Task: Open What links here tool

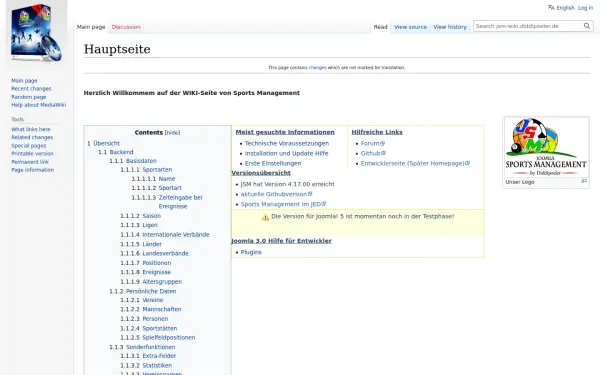Action: tap(31, 129)
